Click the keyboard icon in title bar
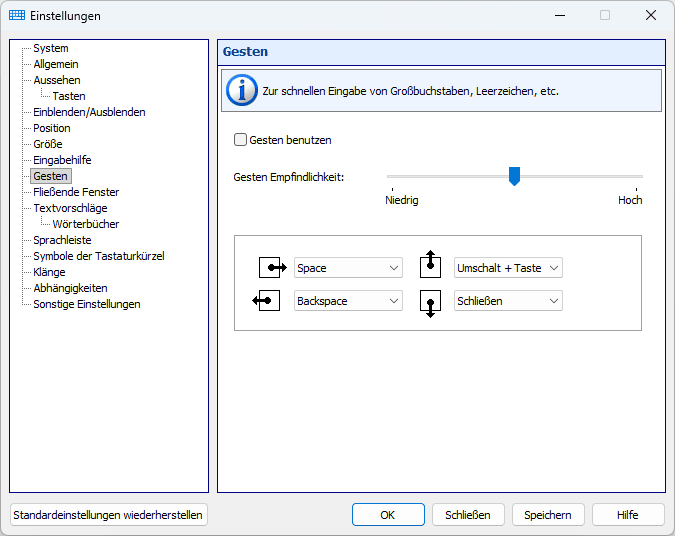Viewport: 675px width, 536px height. pos(17,15)
